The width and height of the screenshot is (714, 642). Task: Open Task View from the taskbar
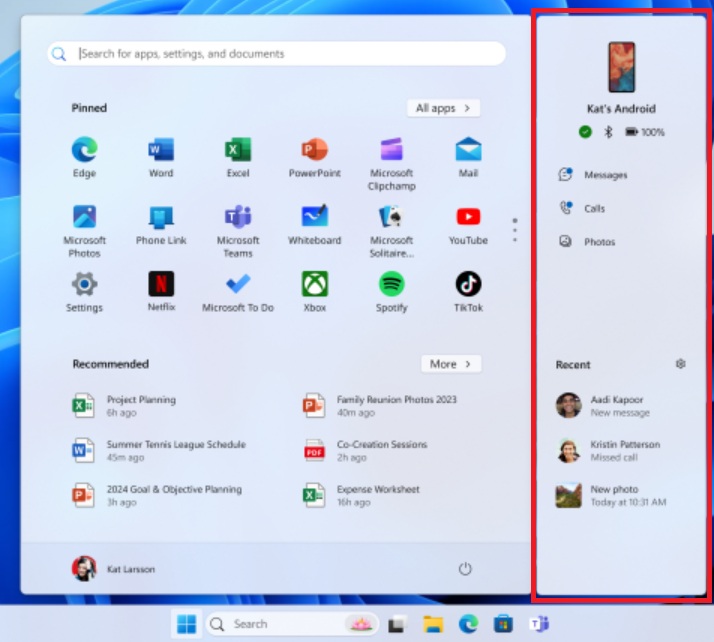397,624
